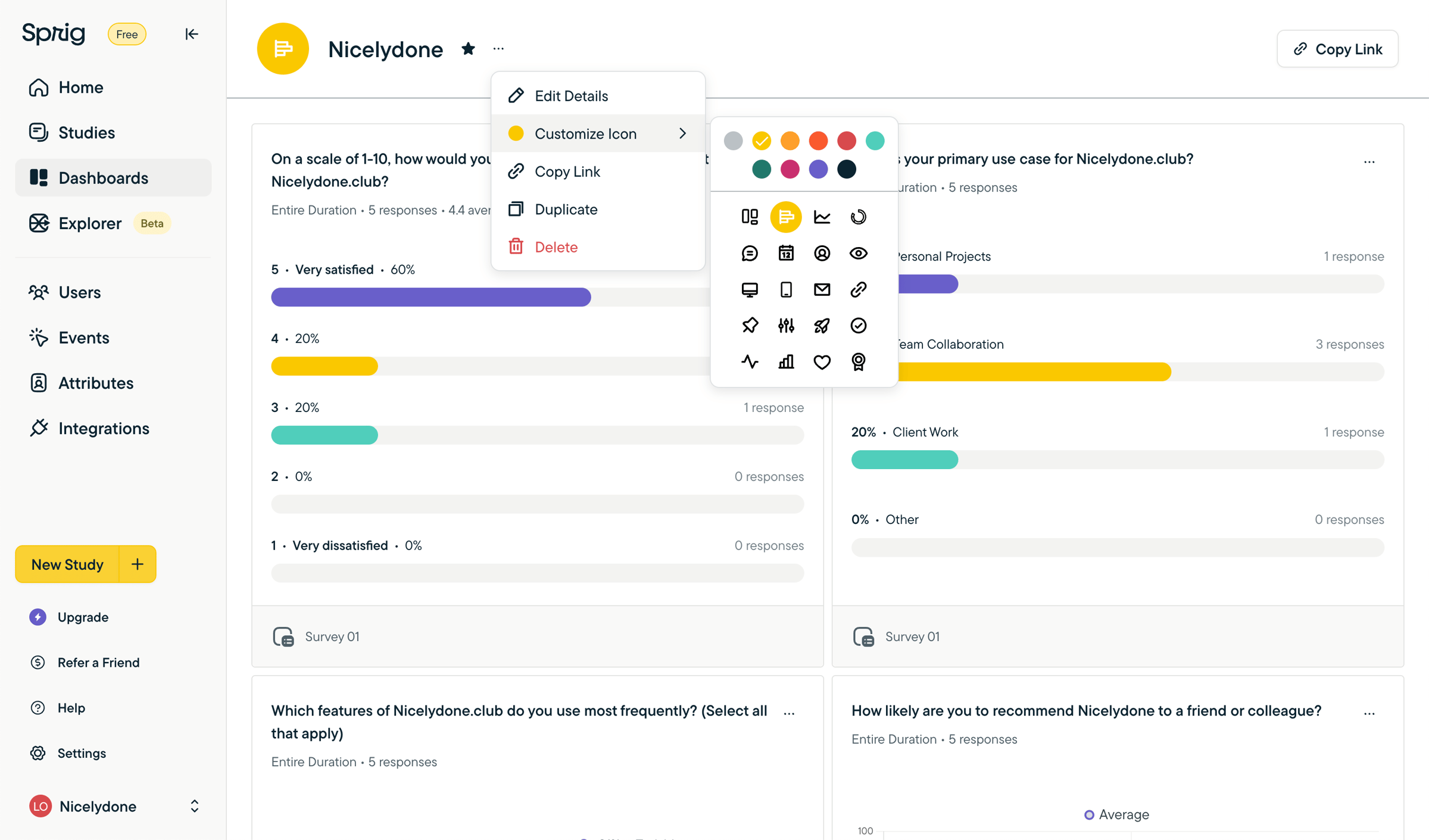The width and height of the screenshot is (1429, 840).
Task: Choose Edit Details from the menu
Action: (598, 96)
